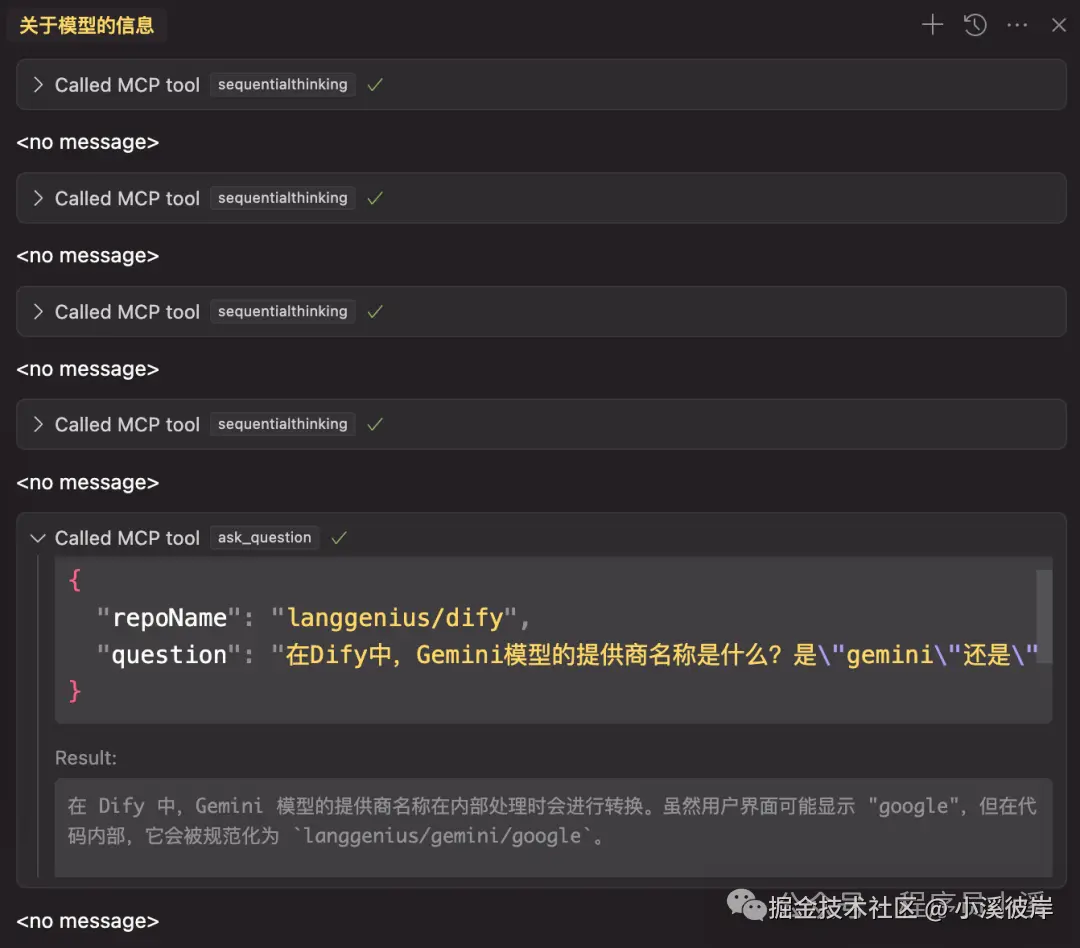The width and height of the screenshot is (1080, 948).
Task: Collapse the ask_question tool call
Action: click(38, 538)
